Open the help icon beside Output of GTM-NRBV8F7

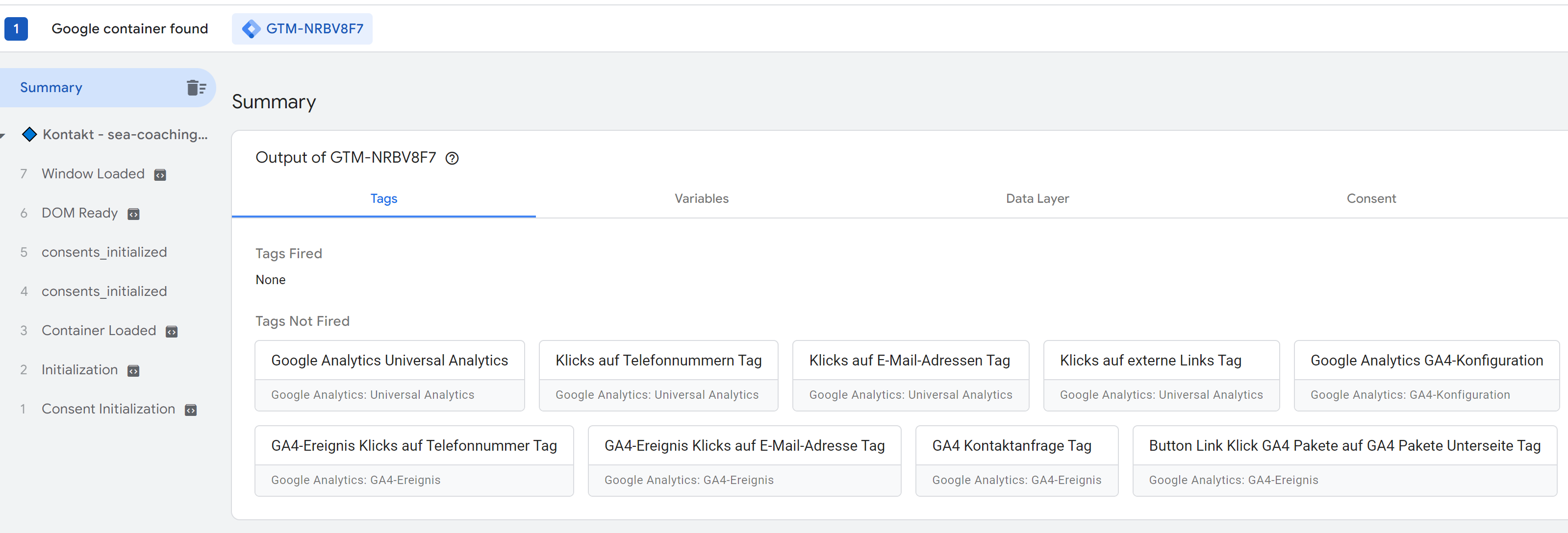452,158
